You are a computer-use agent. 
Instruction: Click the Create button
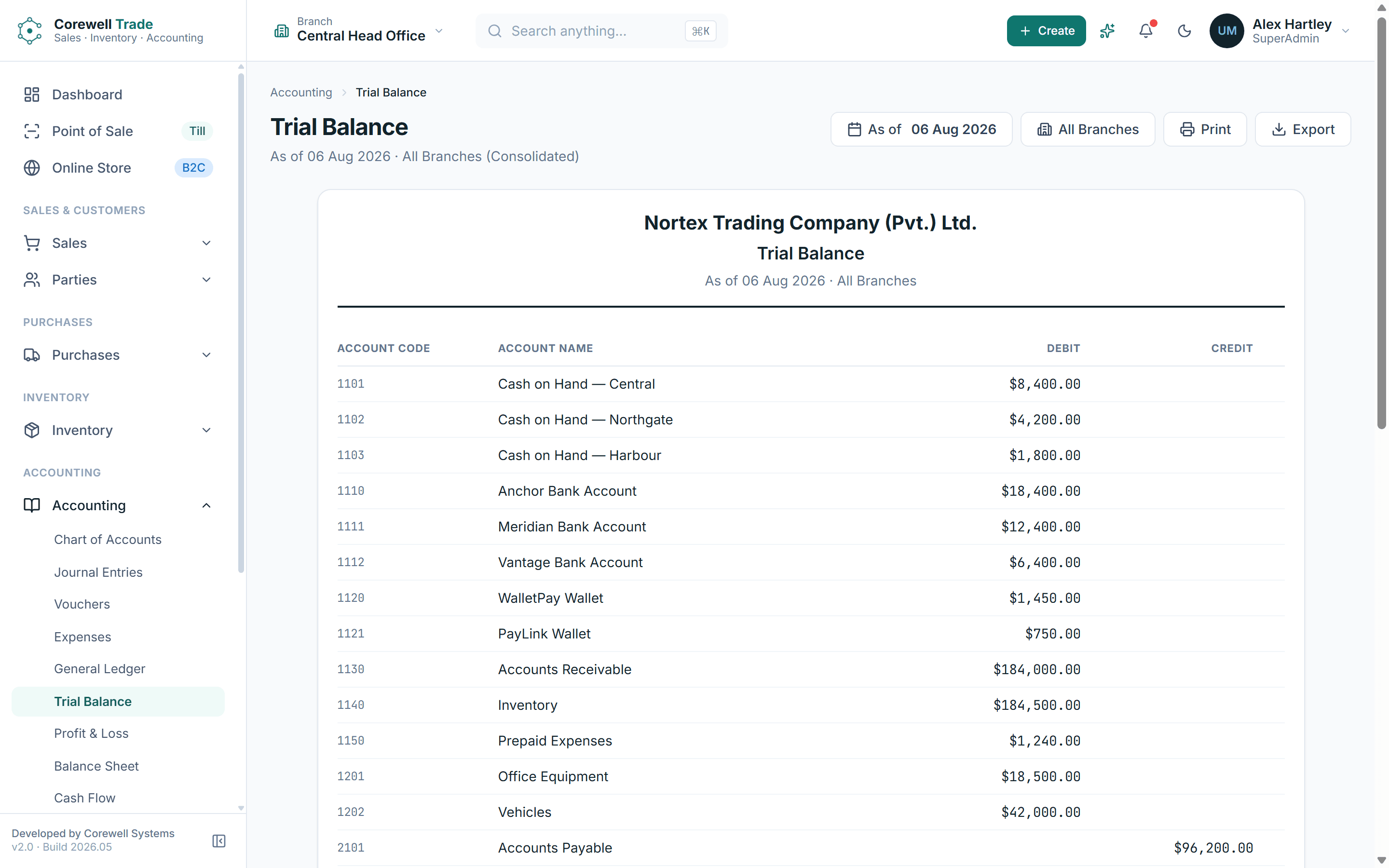pyautogui.click(x=1046, y=30)
